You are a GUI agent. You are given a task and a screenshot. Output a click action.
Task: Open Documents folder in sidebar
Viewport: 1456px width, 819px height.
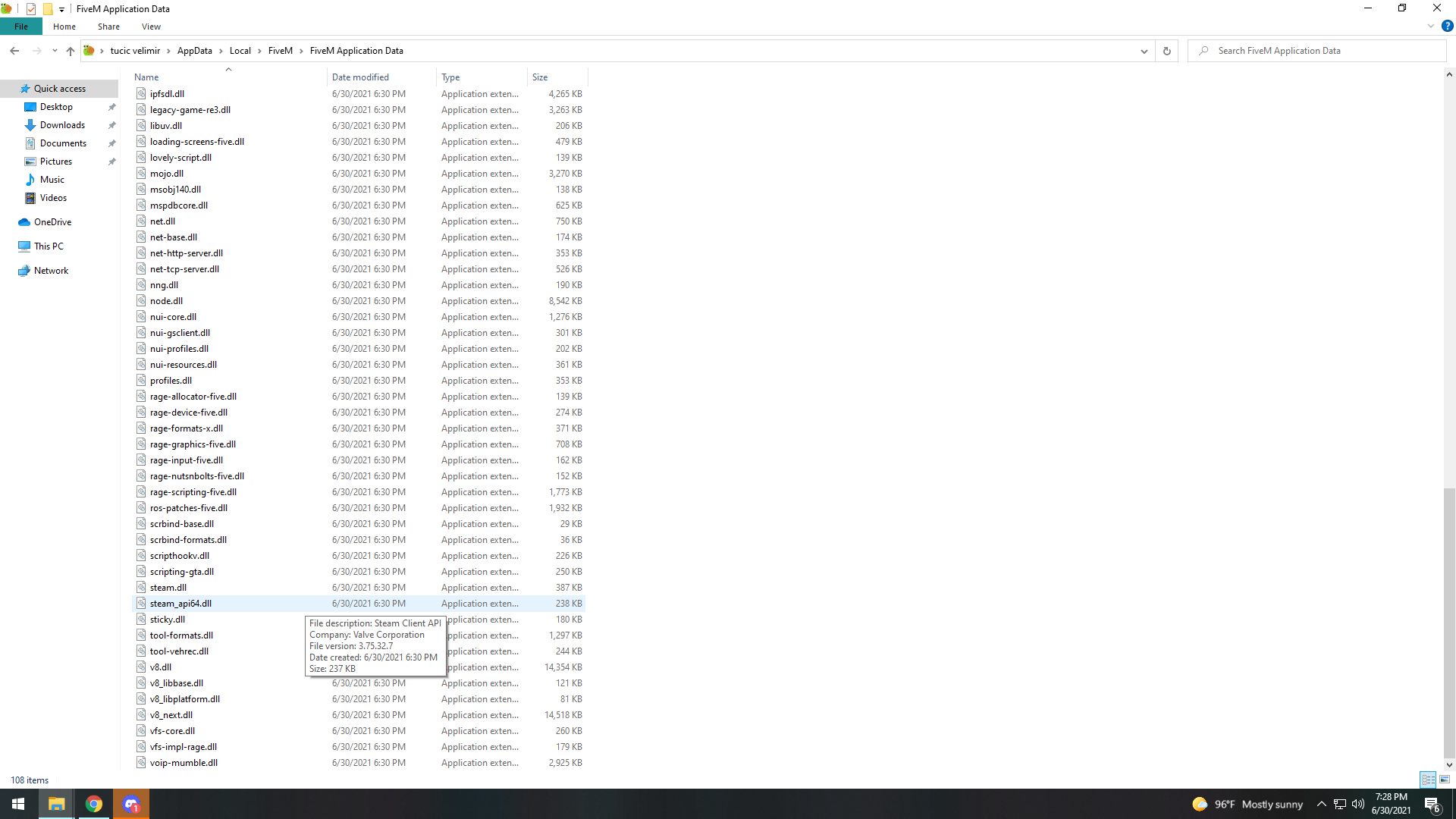[x=63, y=143]
